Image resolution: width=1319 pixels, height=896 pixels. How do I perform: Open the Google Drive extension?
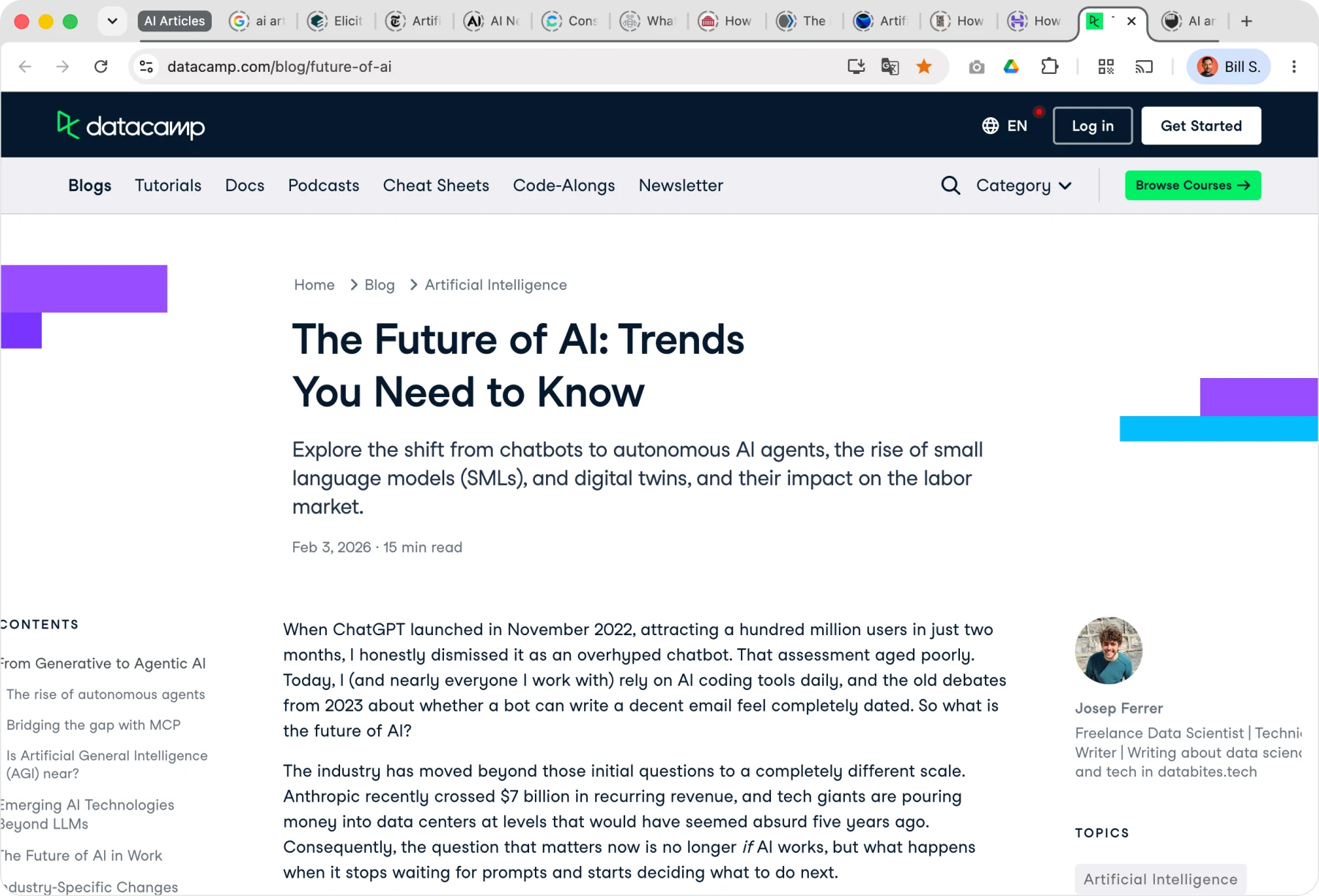[x=1011, y=67]
